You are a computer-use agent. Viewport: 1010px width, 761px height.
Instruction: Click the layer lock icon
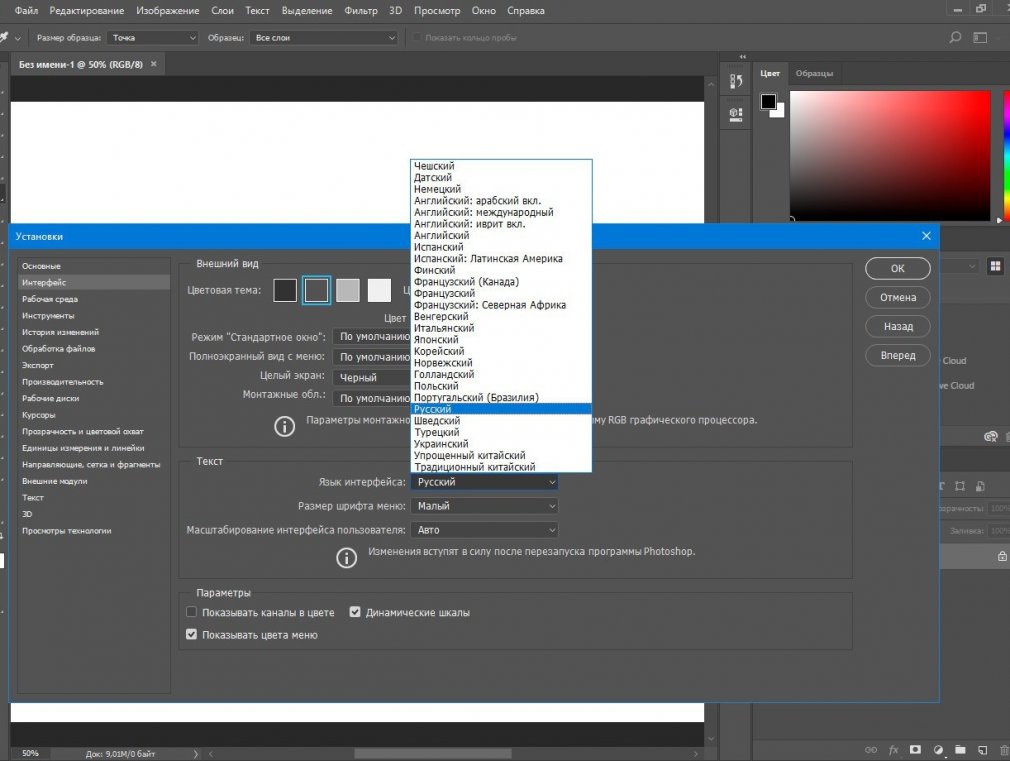(1002, 556)
